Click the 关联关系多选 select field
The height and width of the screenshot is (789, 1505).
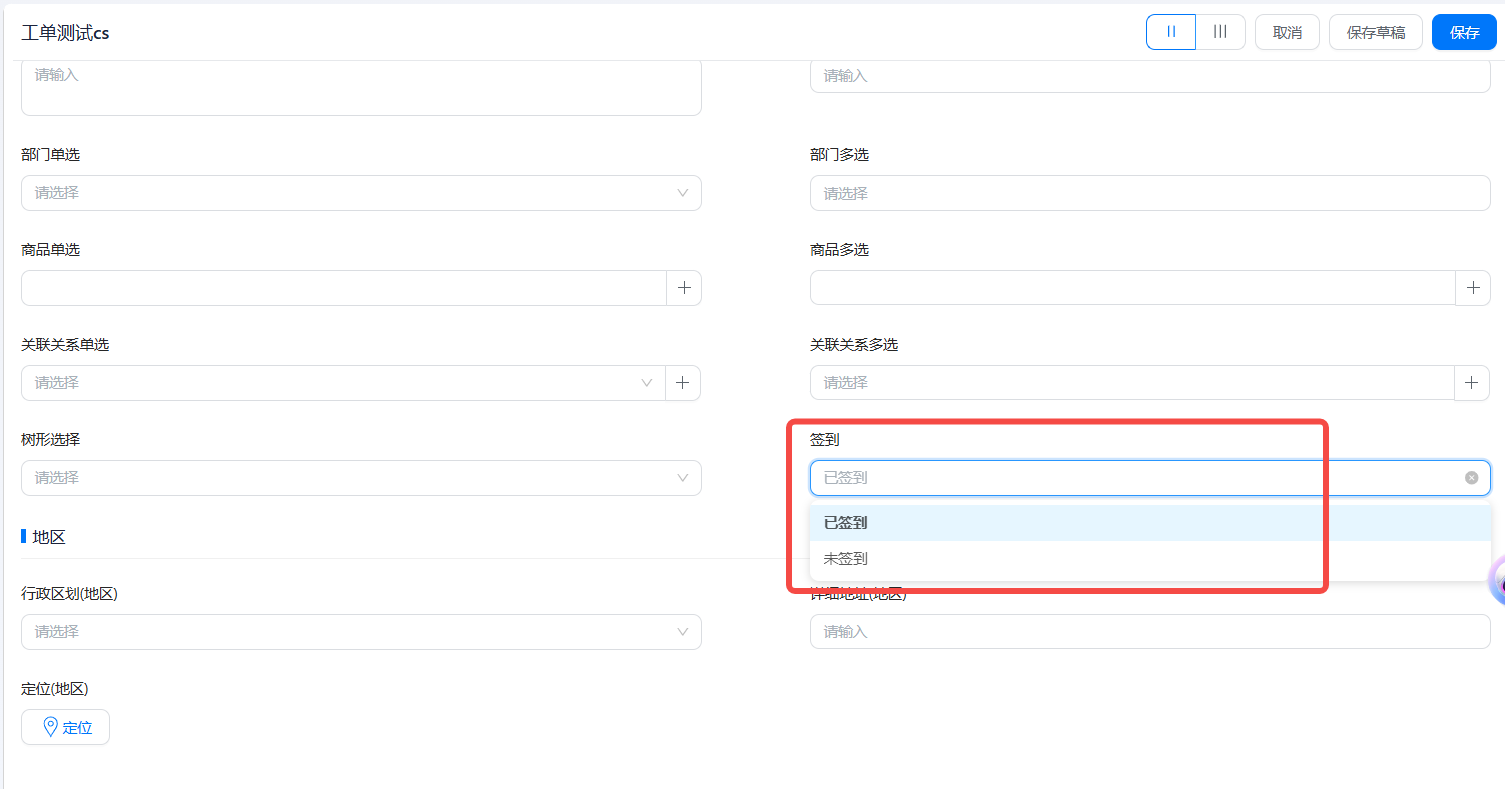click(x=1131, y=383)
